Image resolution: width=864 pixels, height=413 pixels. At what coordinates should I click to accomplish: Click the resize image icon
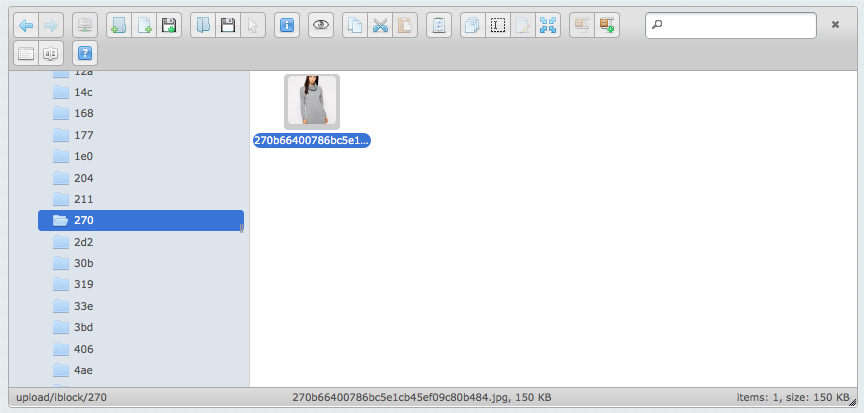click(548, 25)
